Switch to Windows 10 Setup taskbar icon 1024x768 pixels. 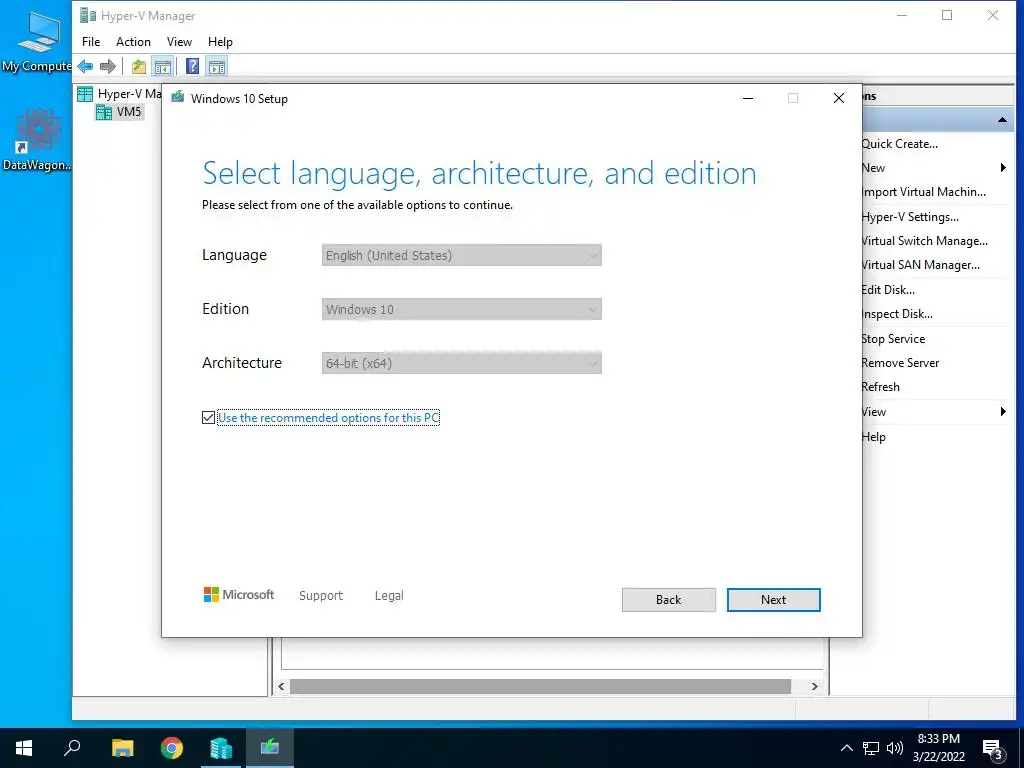270,748
